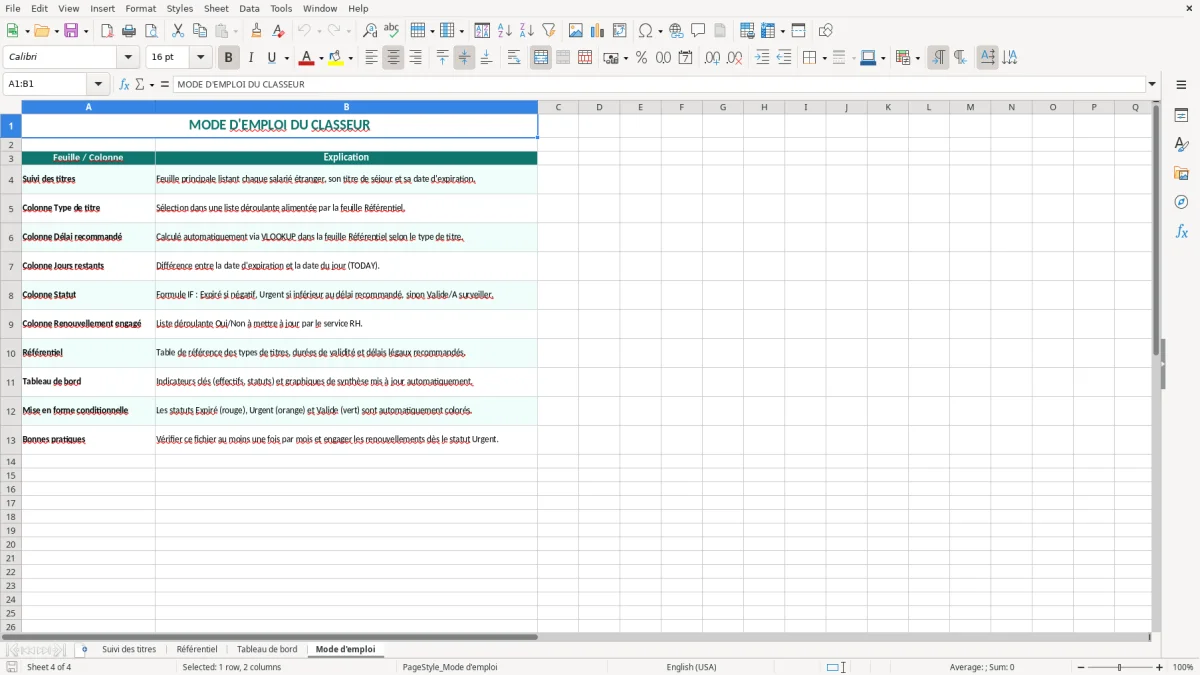The height and width of the screenshot is (675, 1200).
Task: Toggle Italic formatting
Action: click(x=251, y=58)
